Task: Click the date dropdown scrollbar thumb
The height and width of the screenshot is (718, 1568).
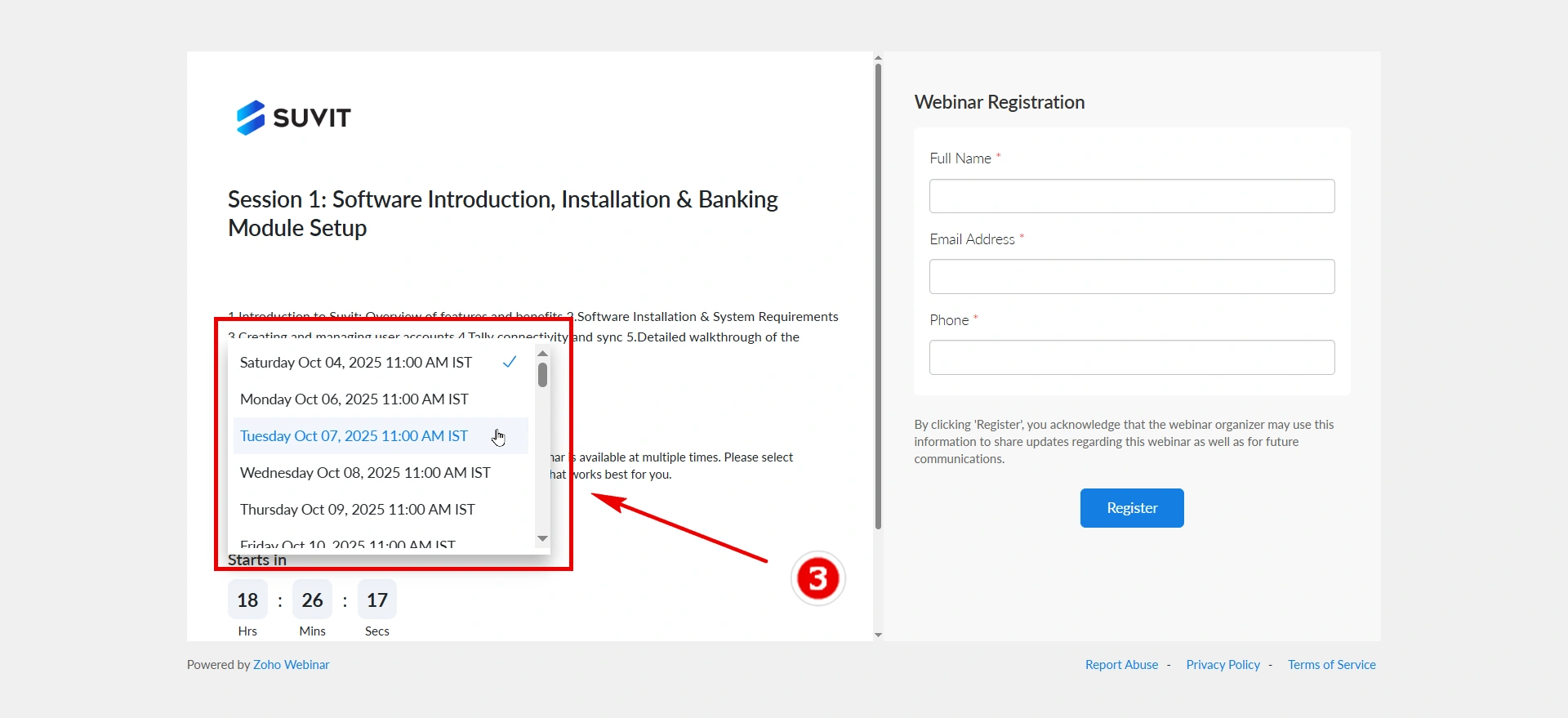Action: (x=542, y=375)
